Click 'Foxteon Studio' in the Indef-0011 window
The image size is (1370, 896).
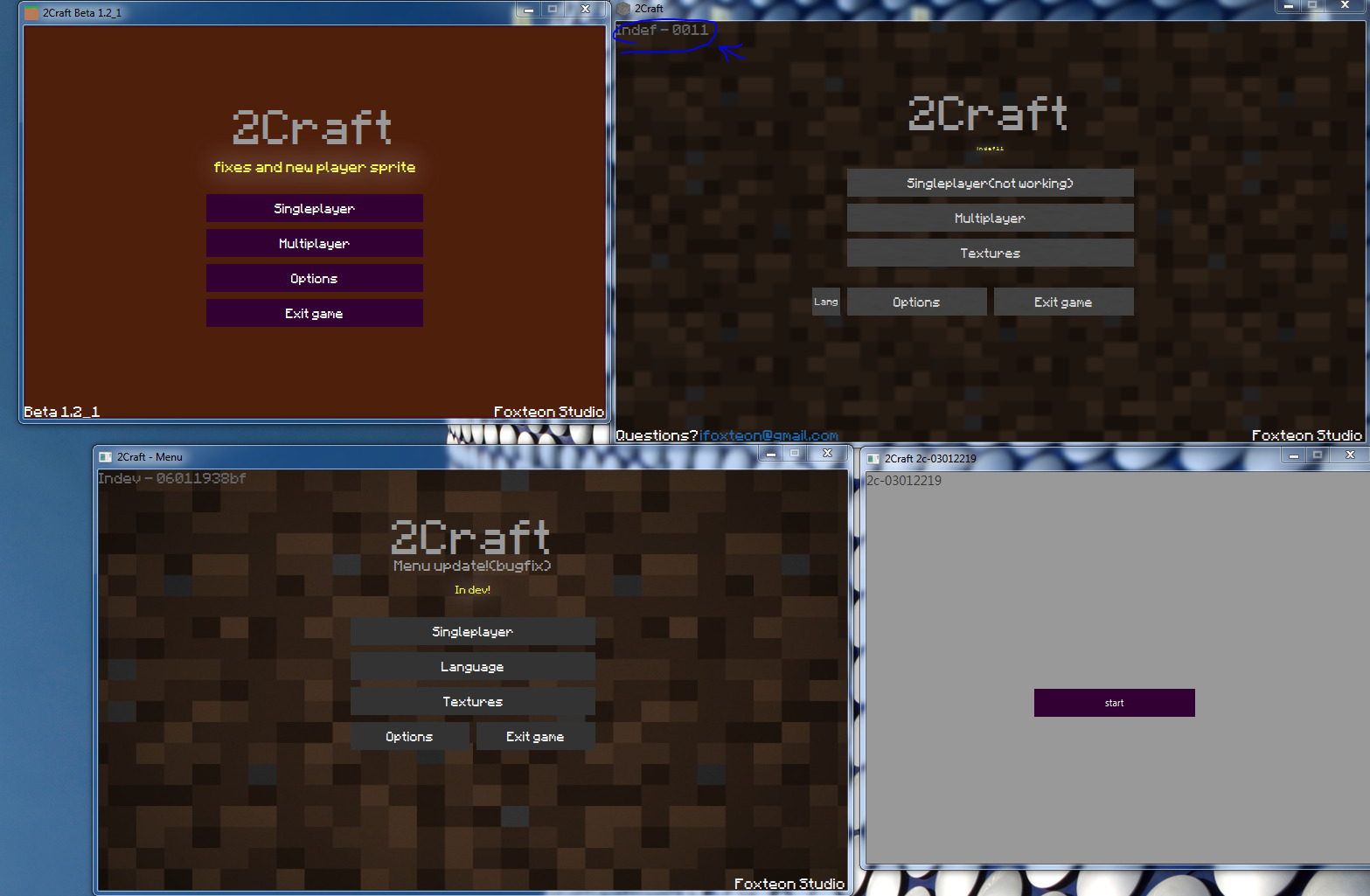pos(1307,435)
